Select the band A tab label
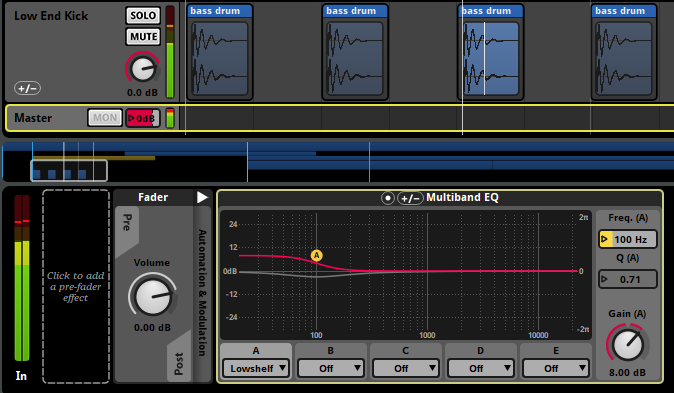 [x=256, y=350]
